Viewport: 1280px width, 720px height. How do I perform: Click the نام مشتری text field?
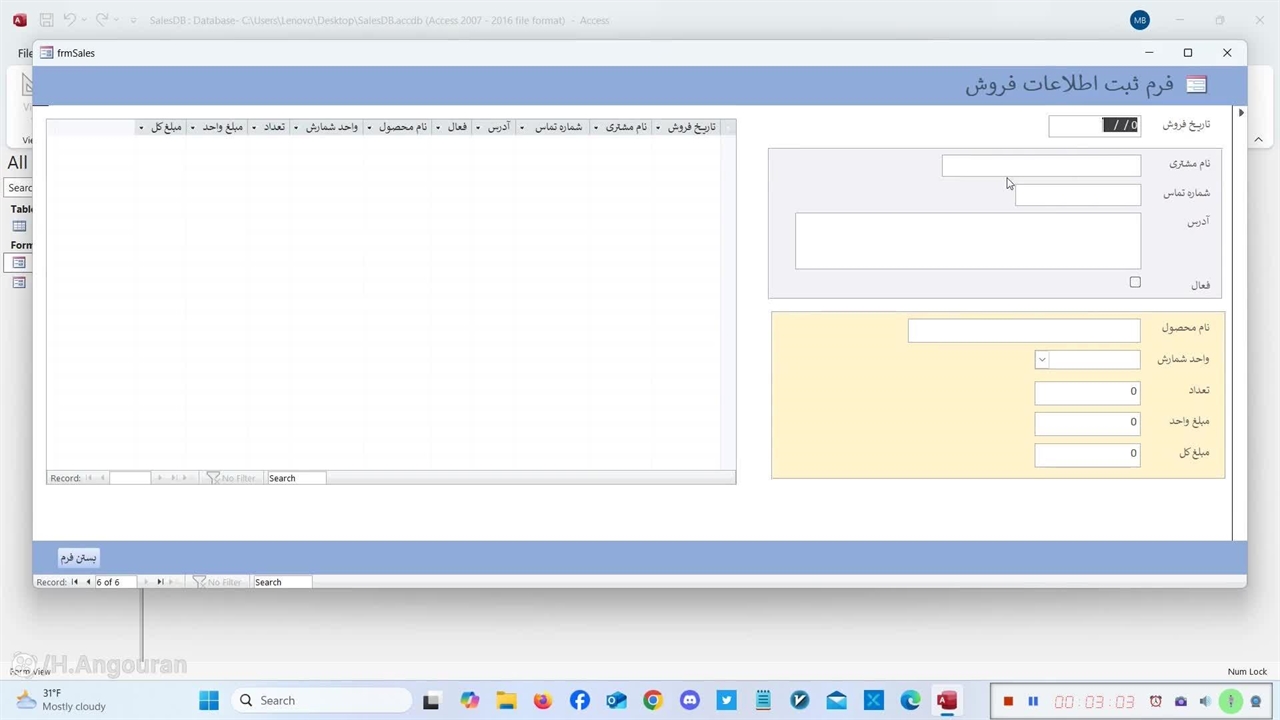pyautogui.click(x=1040, y=166)
